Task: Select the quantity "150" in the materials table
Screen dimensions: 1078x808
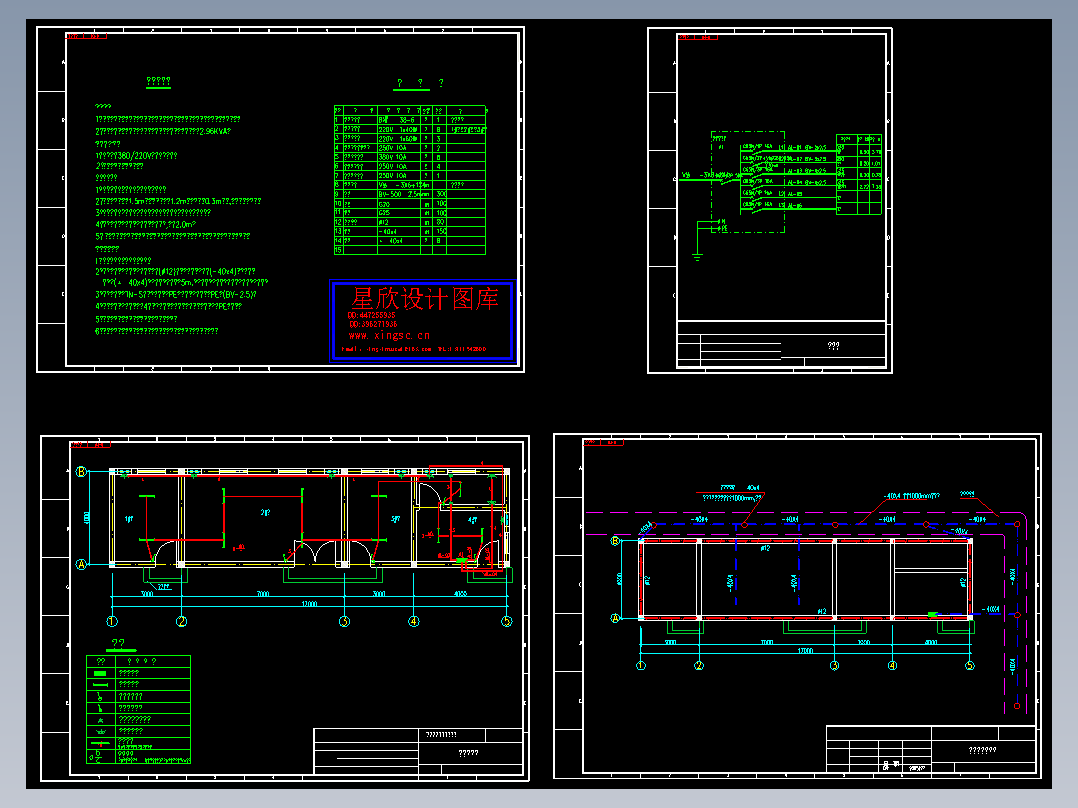Action: click(x=440, y=231)
